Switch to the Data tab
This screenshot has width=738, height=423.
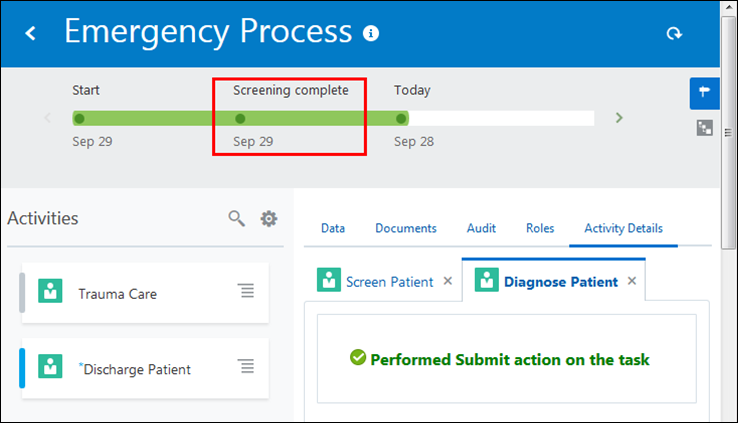pos(333,228)
